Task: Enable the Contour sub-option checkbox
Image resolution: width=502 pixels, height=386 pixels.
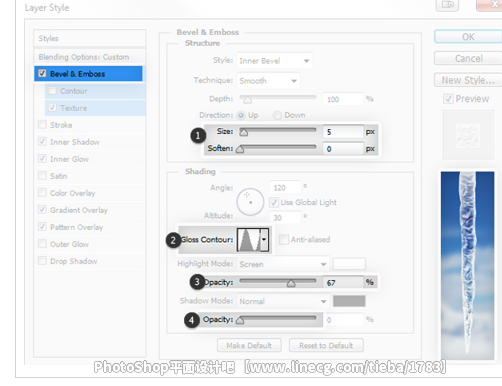Action: pyautogui.click(x=52, y=91)
